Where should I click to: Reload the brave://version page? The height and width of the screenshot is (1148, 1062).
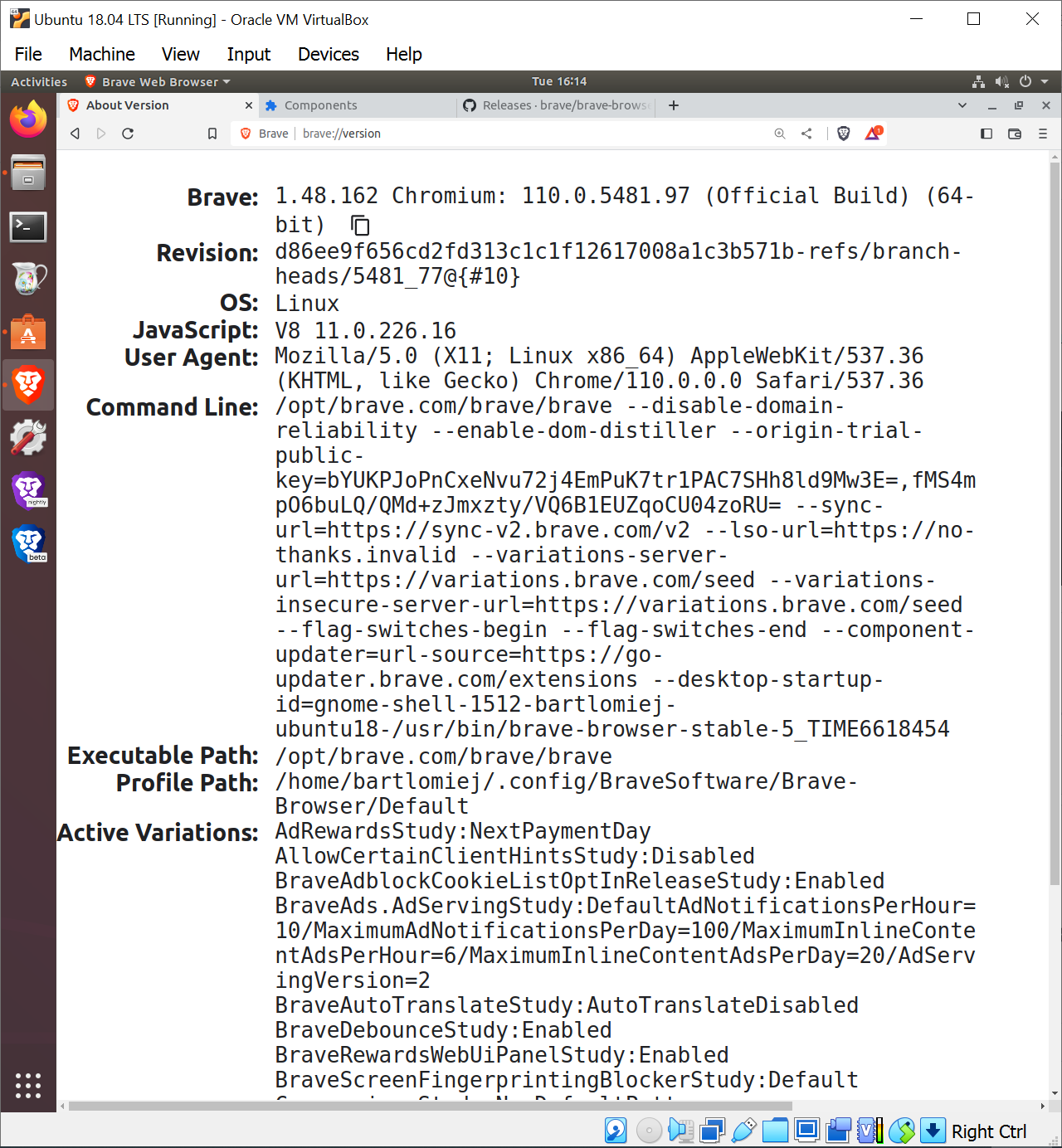(x=128, y=134)
